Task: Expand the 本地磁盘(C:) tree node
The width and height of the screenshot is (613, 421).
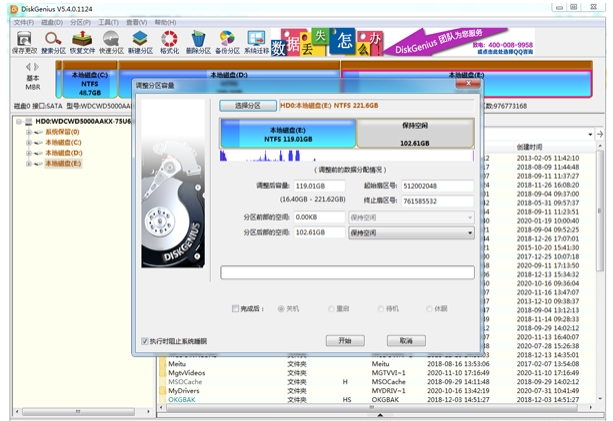Action: pyautogui.click(x=29, y=143)
